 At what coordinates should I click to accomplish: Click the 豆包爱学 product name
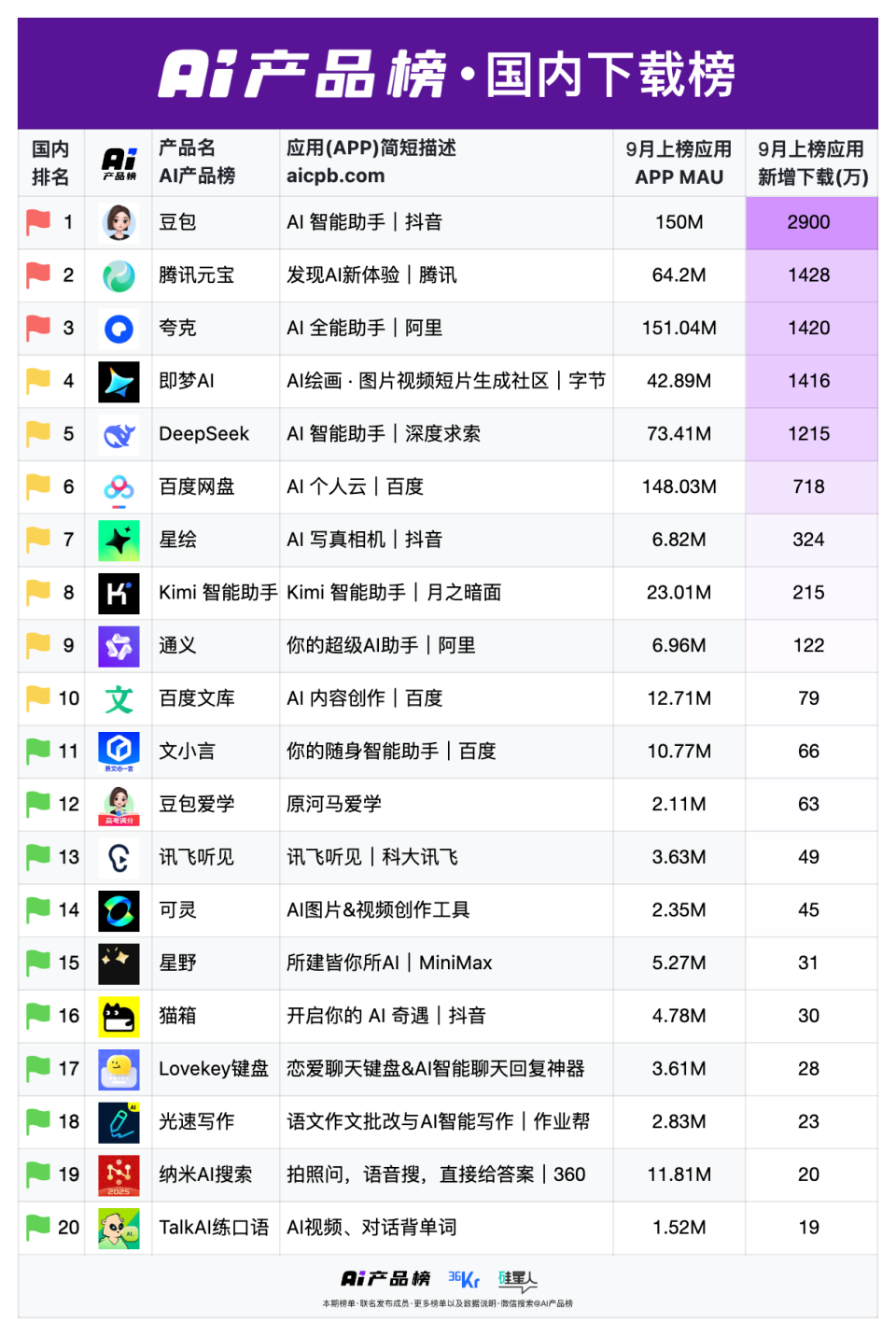[197, 804]
